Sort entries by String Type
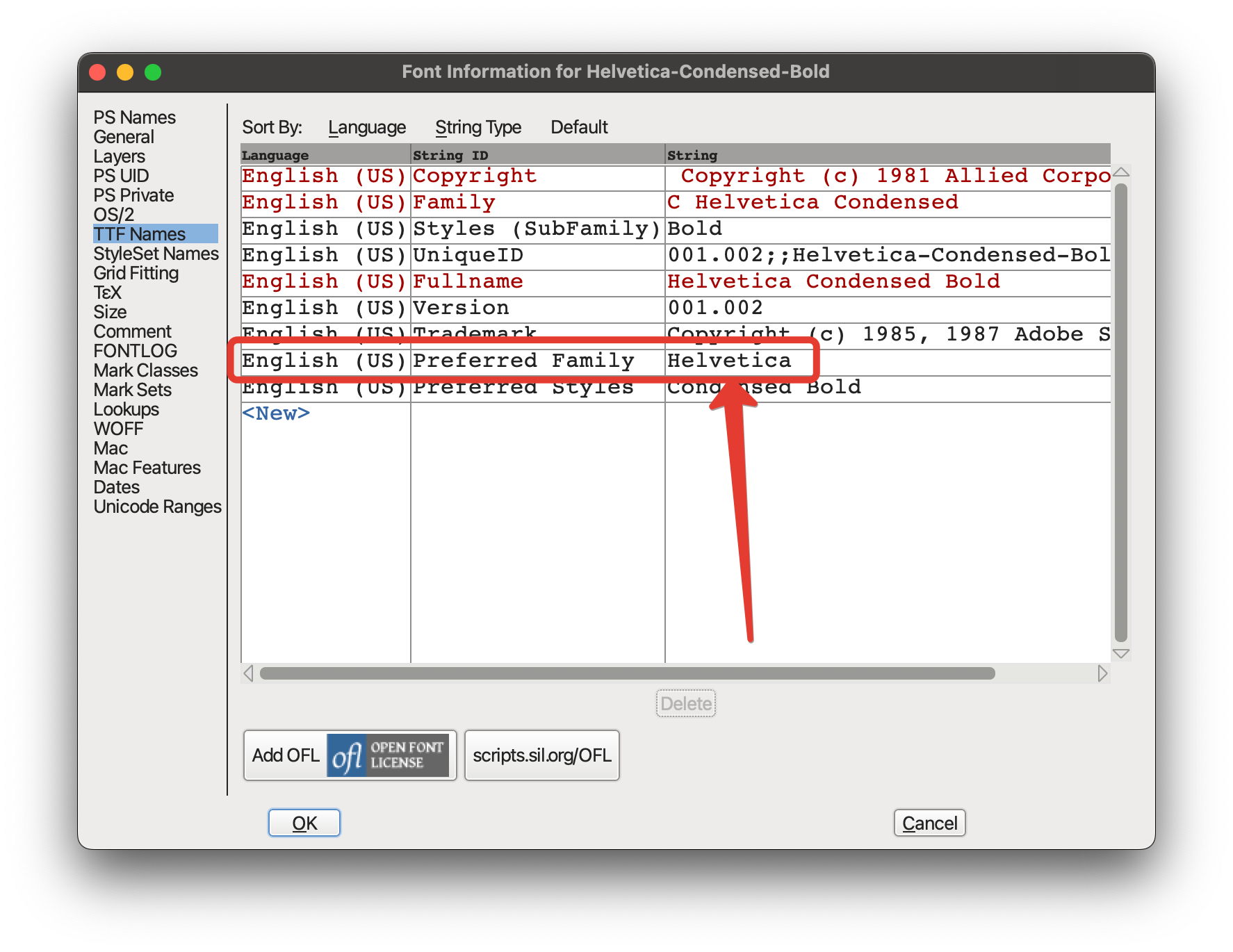Screen dimensions: 1233x952 tap(478, 126)
